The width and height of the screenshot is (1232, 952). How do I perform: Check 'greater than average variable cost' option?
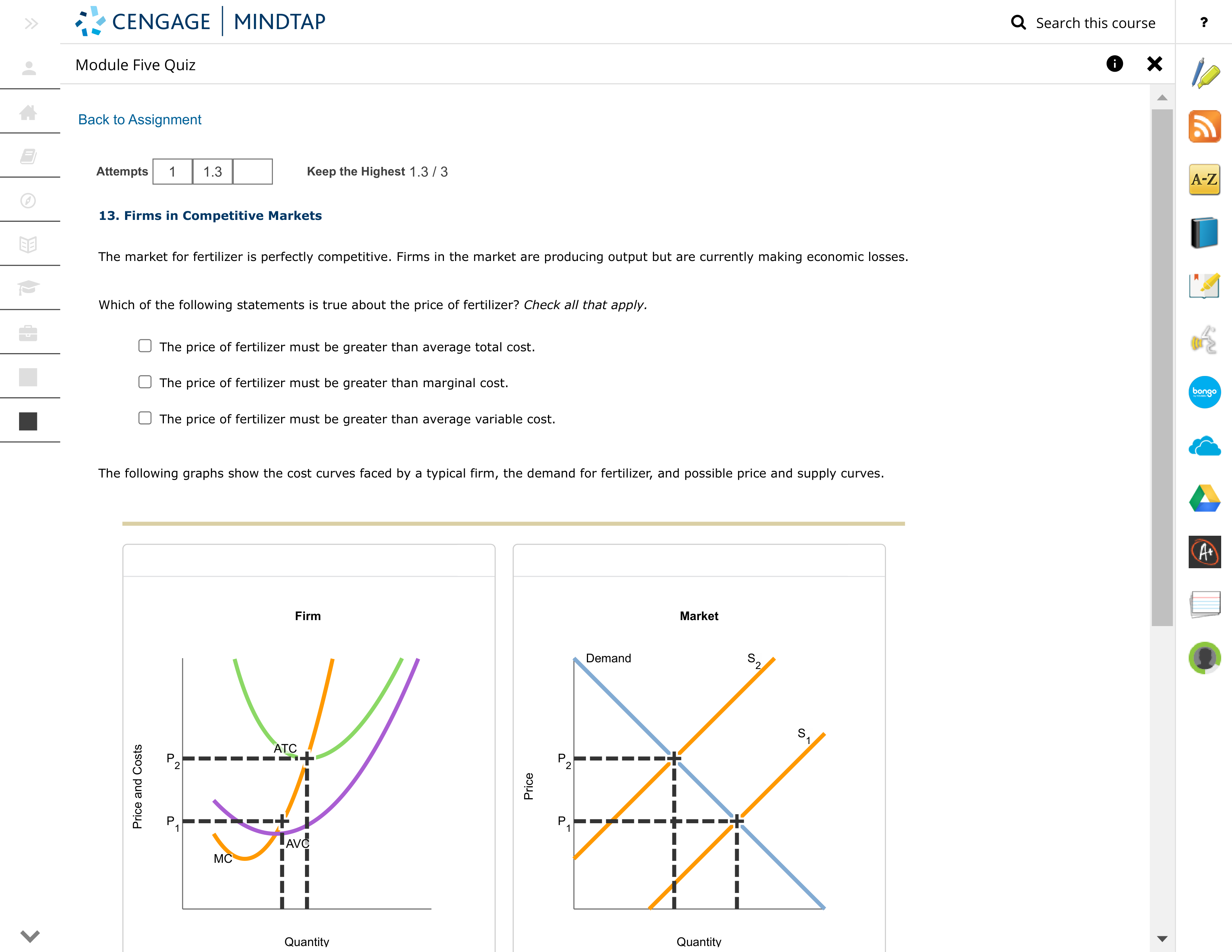145,417
